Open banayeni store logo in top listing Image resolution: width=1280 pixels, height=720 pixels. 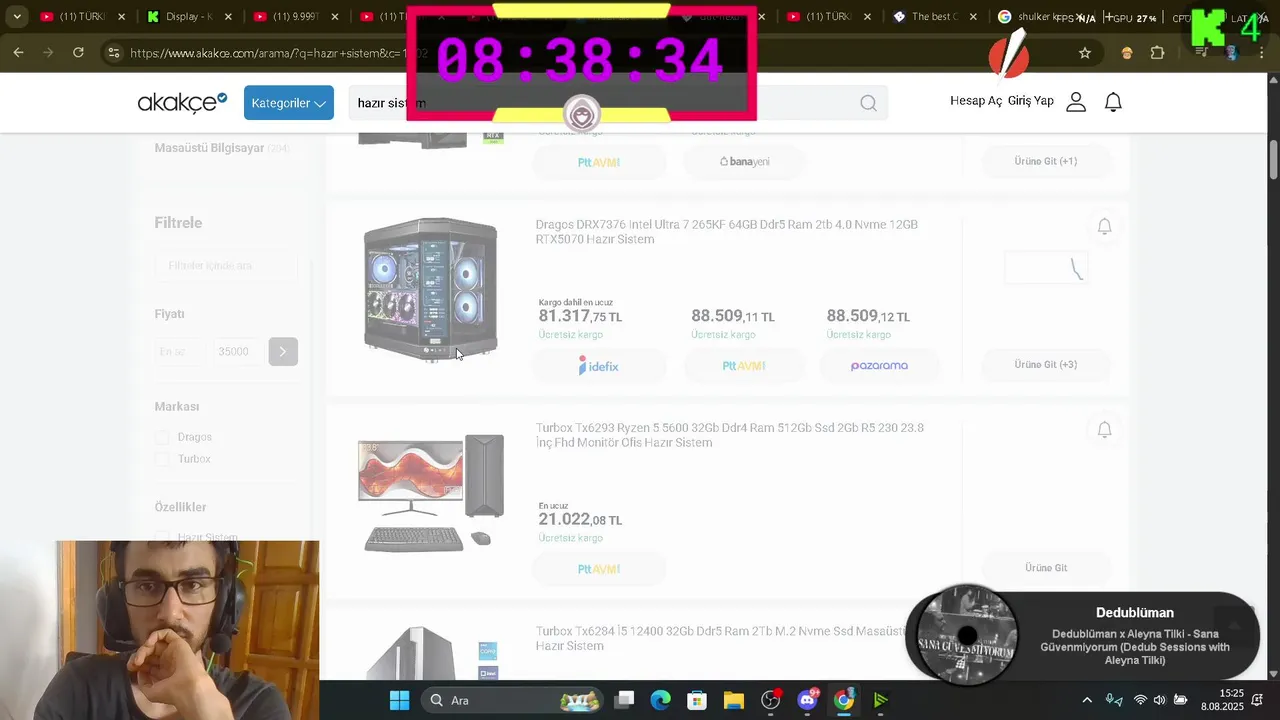click(745, 162)
